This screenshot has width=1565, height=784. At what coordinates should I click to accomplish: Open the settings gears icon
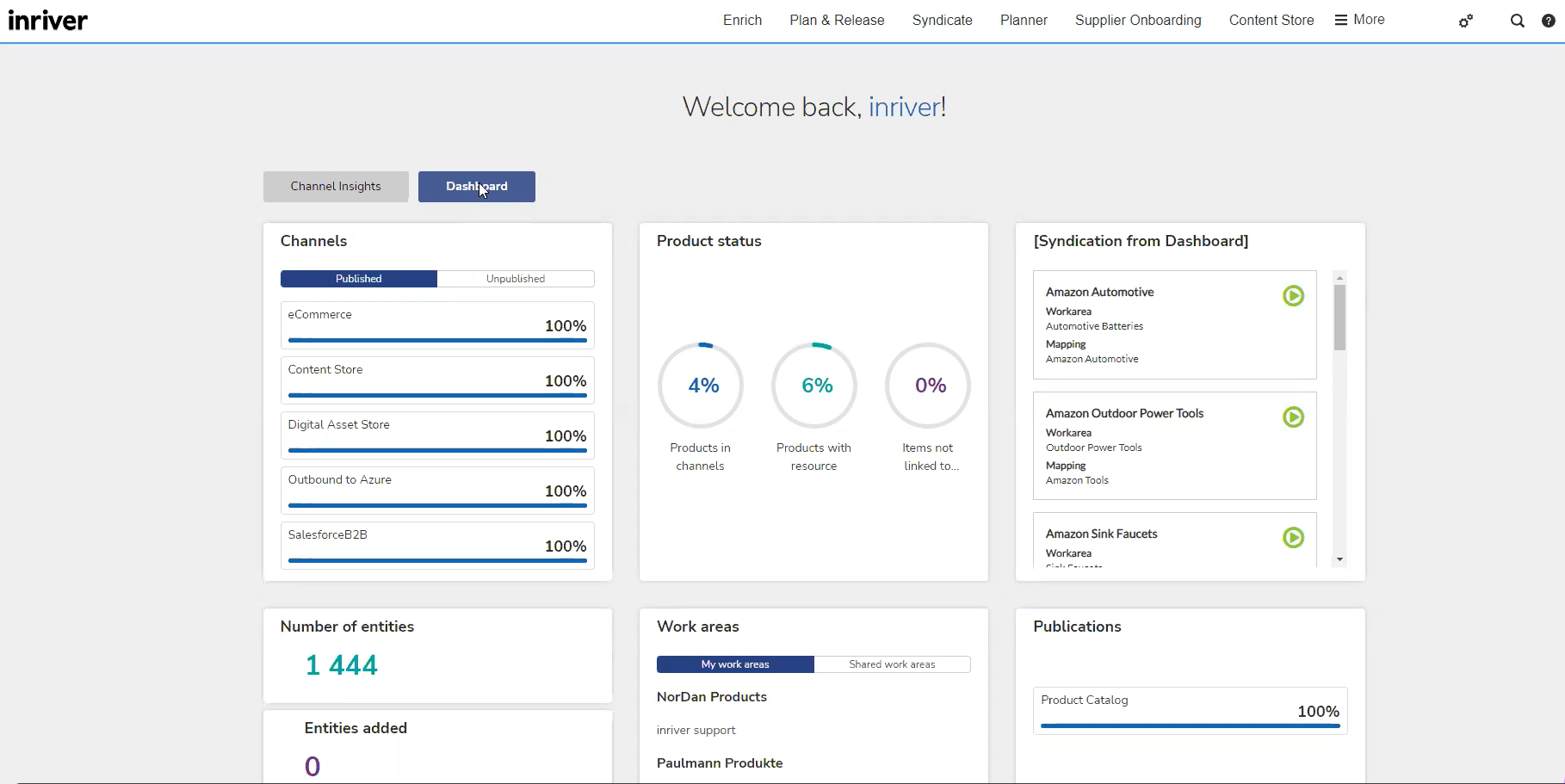pos(1466,21)
